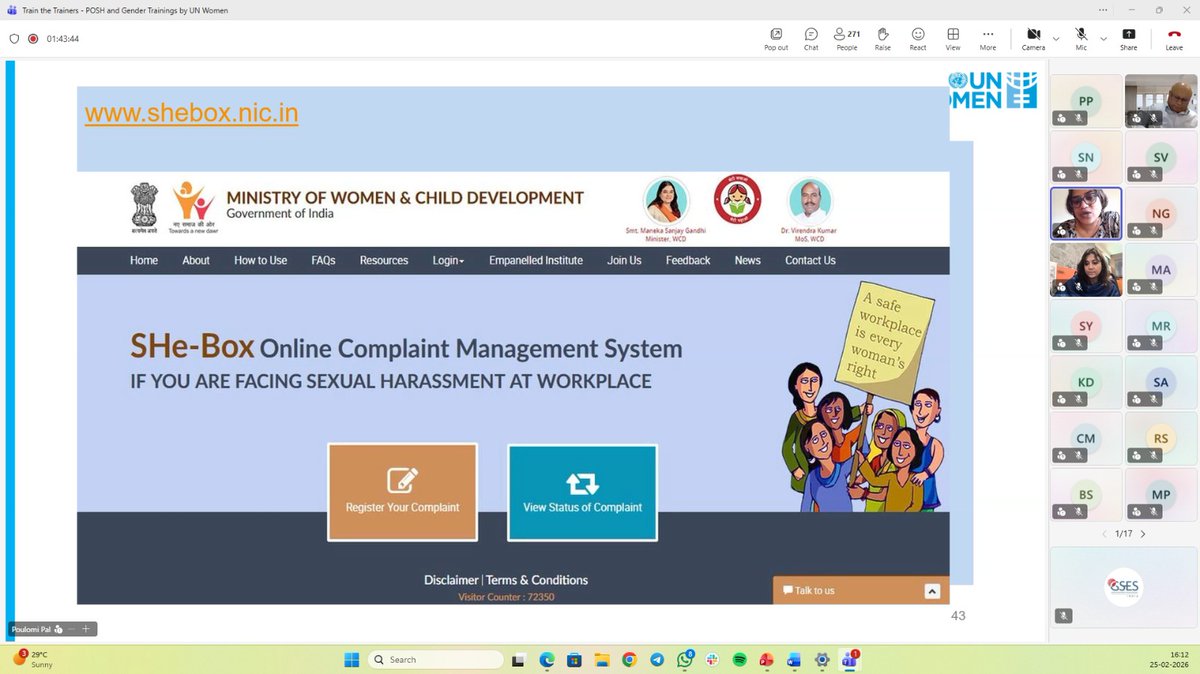The height and width of the screenshot is (674, 1200).
Task: Open the Windows Start menu
Action: point(351,660)
